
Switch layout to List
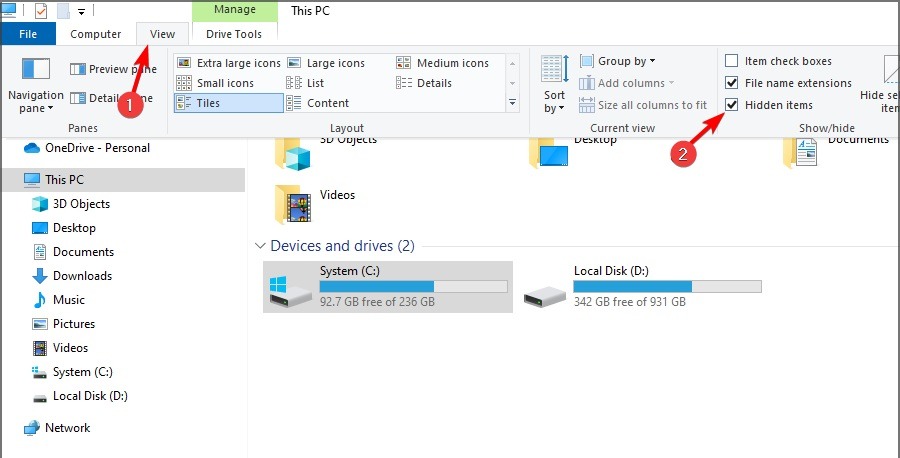(305, 83)
